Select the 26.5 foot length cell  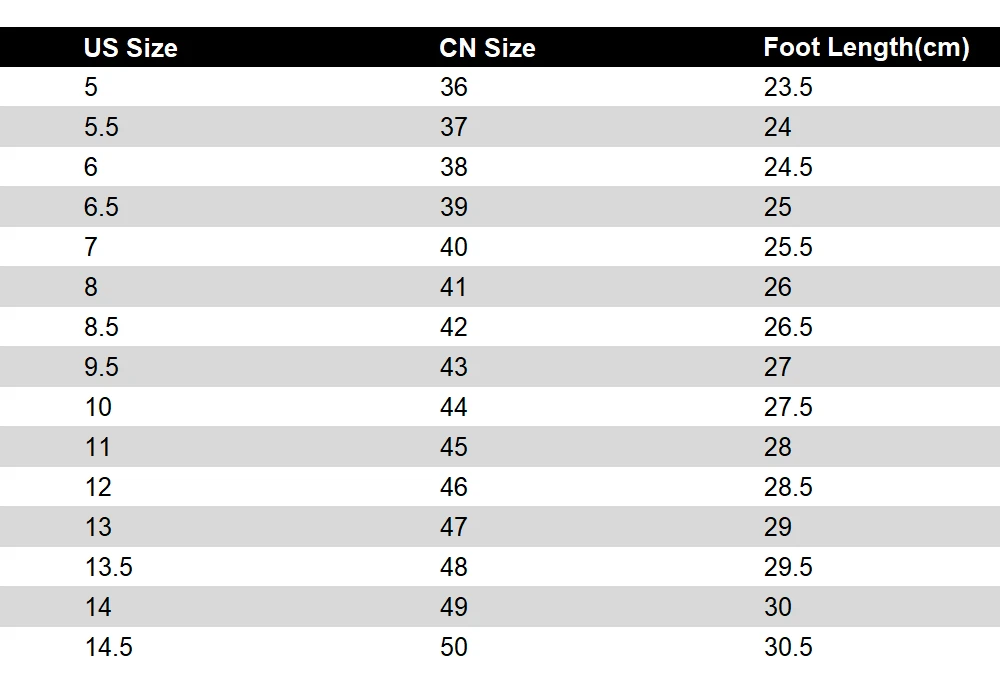(788, 327)
